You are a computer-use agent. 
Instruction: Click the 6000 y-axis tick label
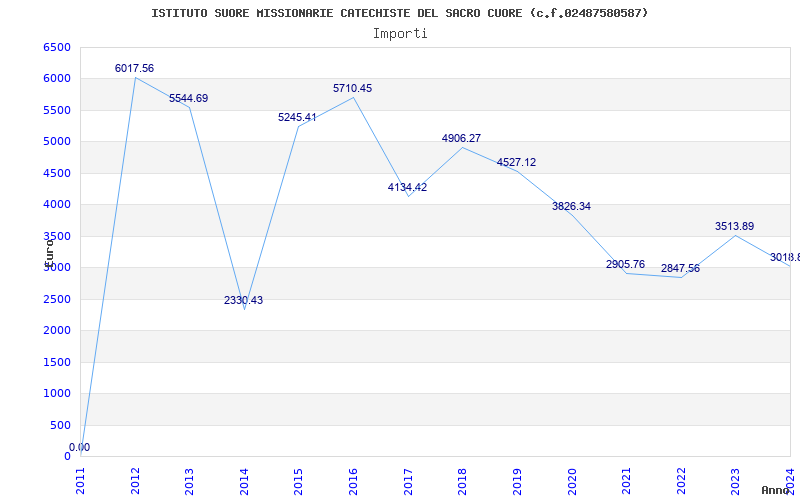(57, 79)
